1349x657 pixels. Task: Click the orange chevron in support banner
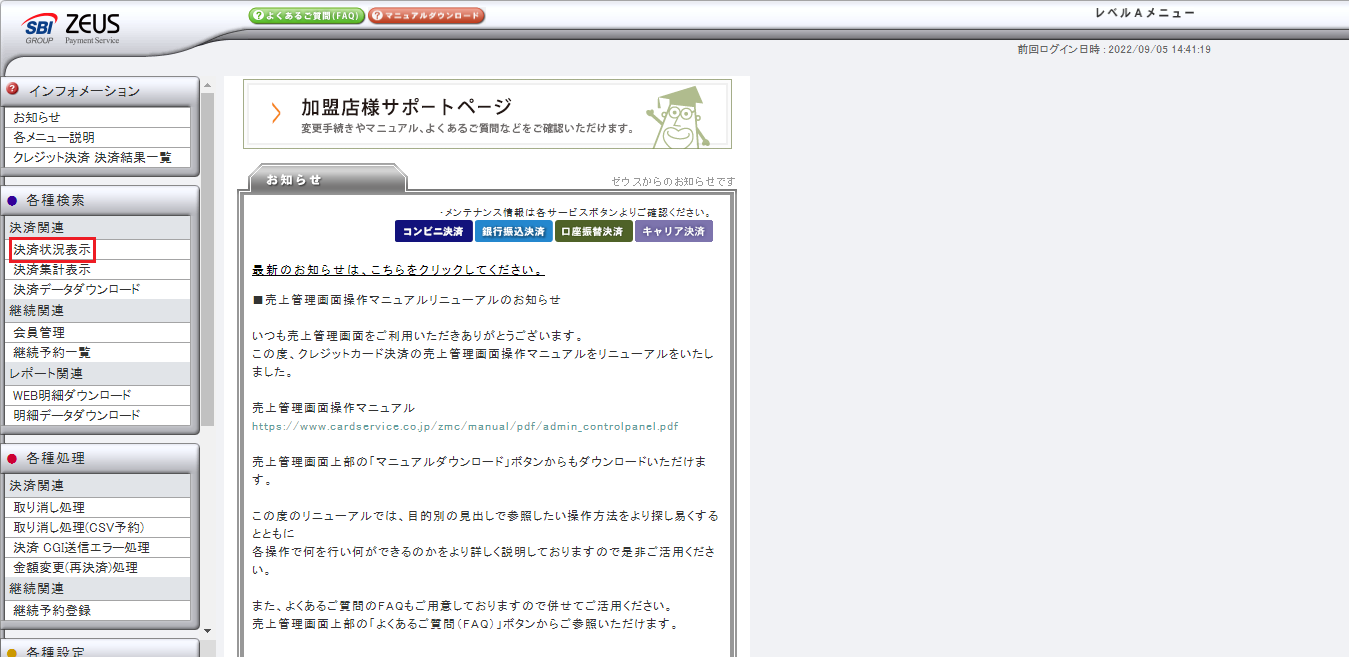276,113
